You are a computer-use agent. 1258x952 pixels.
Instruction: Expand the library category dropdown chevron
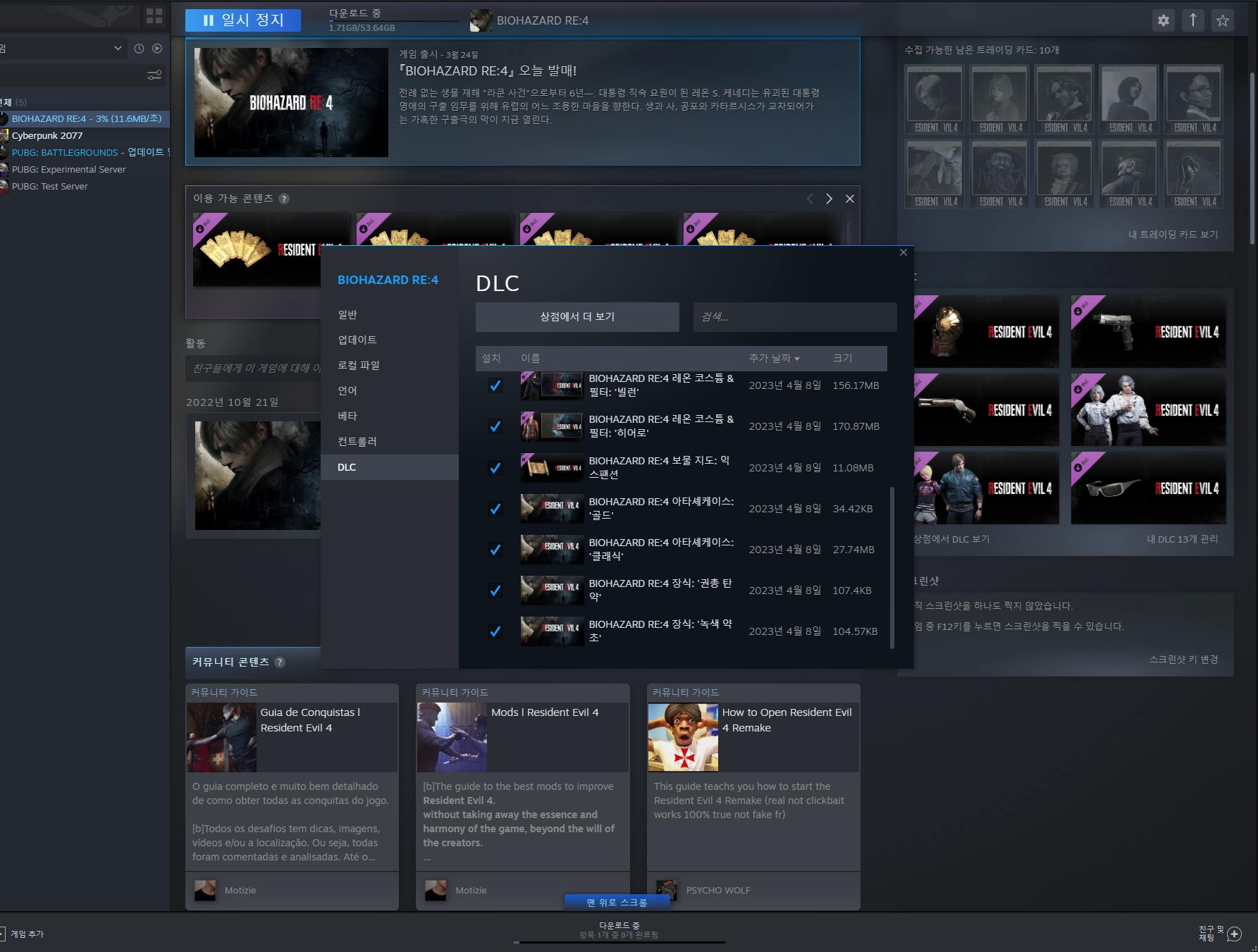tap(118, 49)
